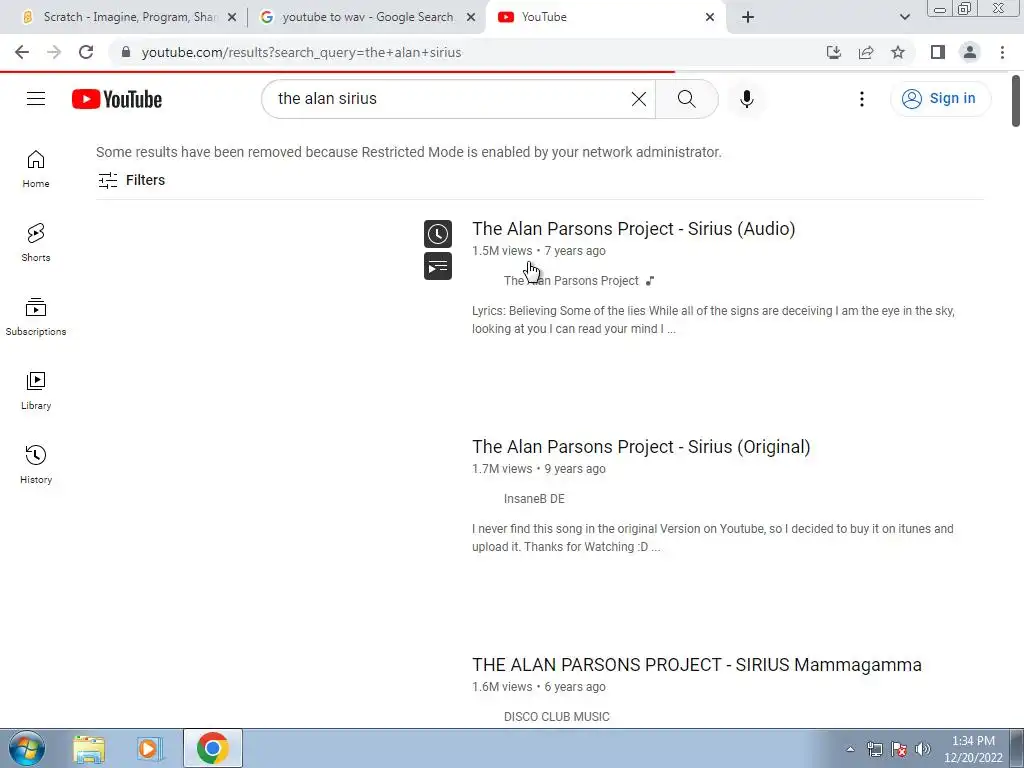Viewport: 1024px width, 768px height.
Task: Open InsaneB DE channel
Action: click(x=534, y=499)
